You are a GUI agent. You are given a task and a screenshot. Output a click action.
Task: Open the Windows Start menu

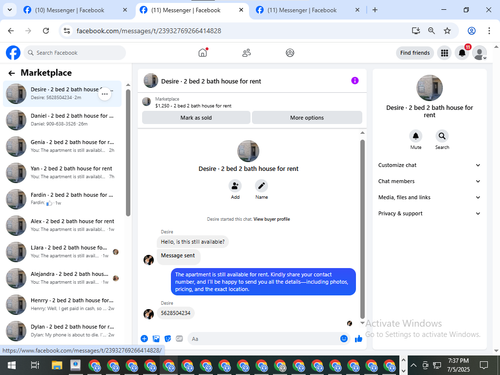point(11,365)
